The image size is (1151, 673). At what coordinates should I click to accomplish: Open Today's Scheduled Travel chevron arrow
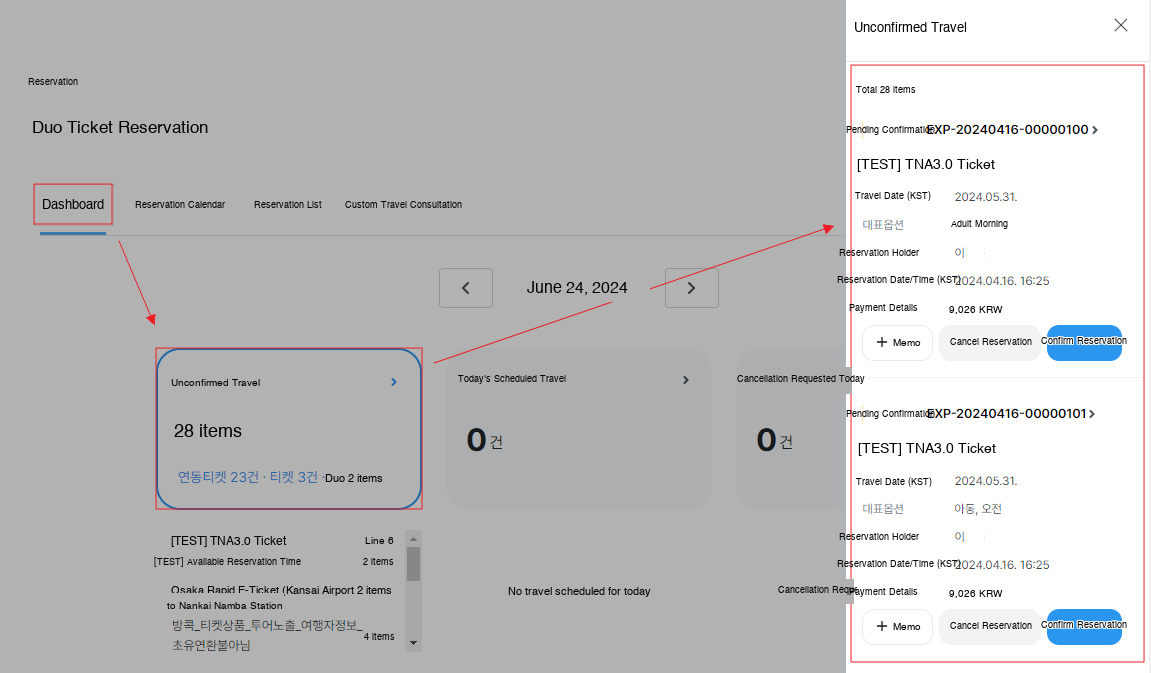click(686, 380)
